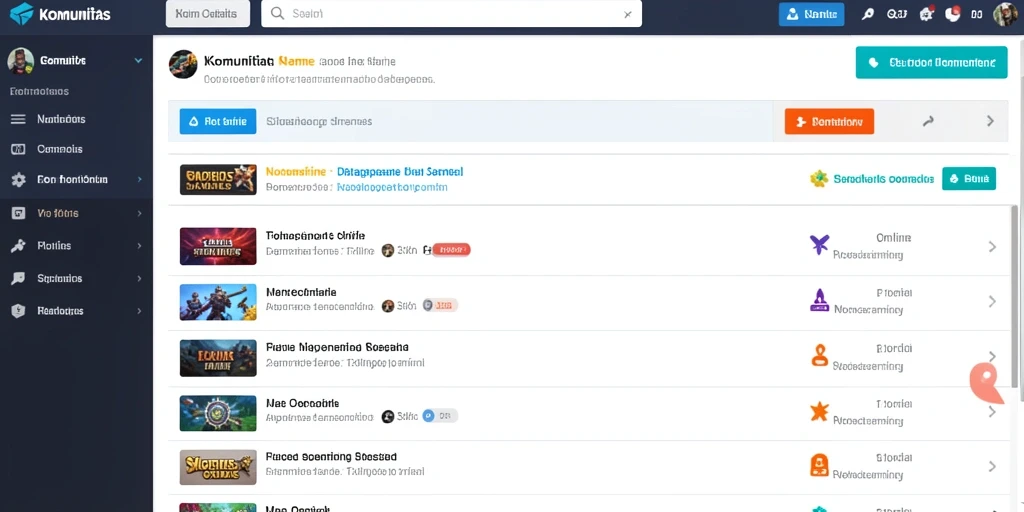Clear the search field with the X icon

pos(628,14)
